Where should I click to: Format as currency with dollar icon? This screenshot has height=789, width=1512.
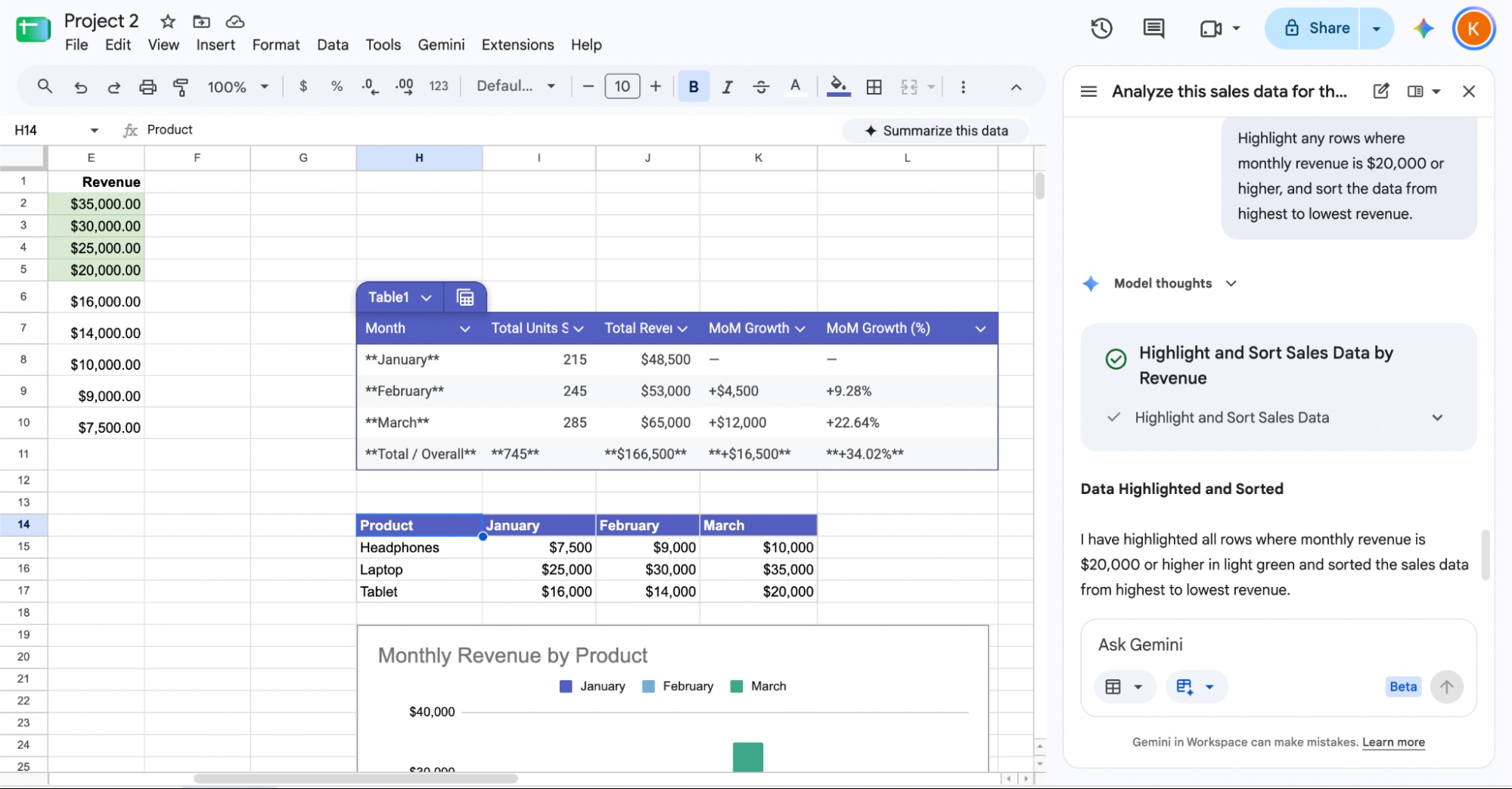click(x=303, y=86)
